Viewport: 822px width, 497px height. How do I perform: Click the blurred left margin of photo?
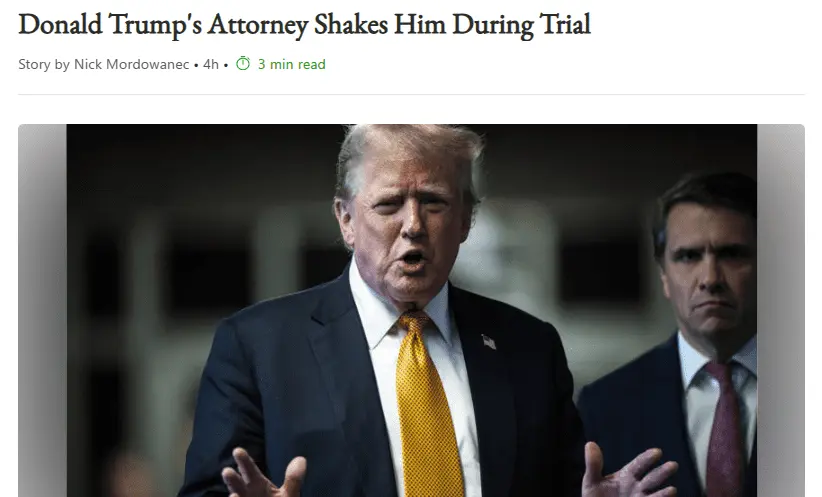click(42, 310)
